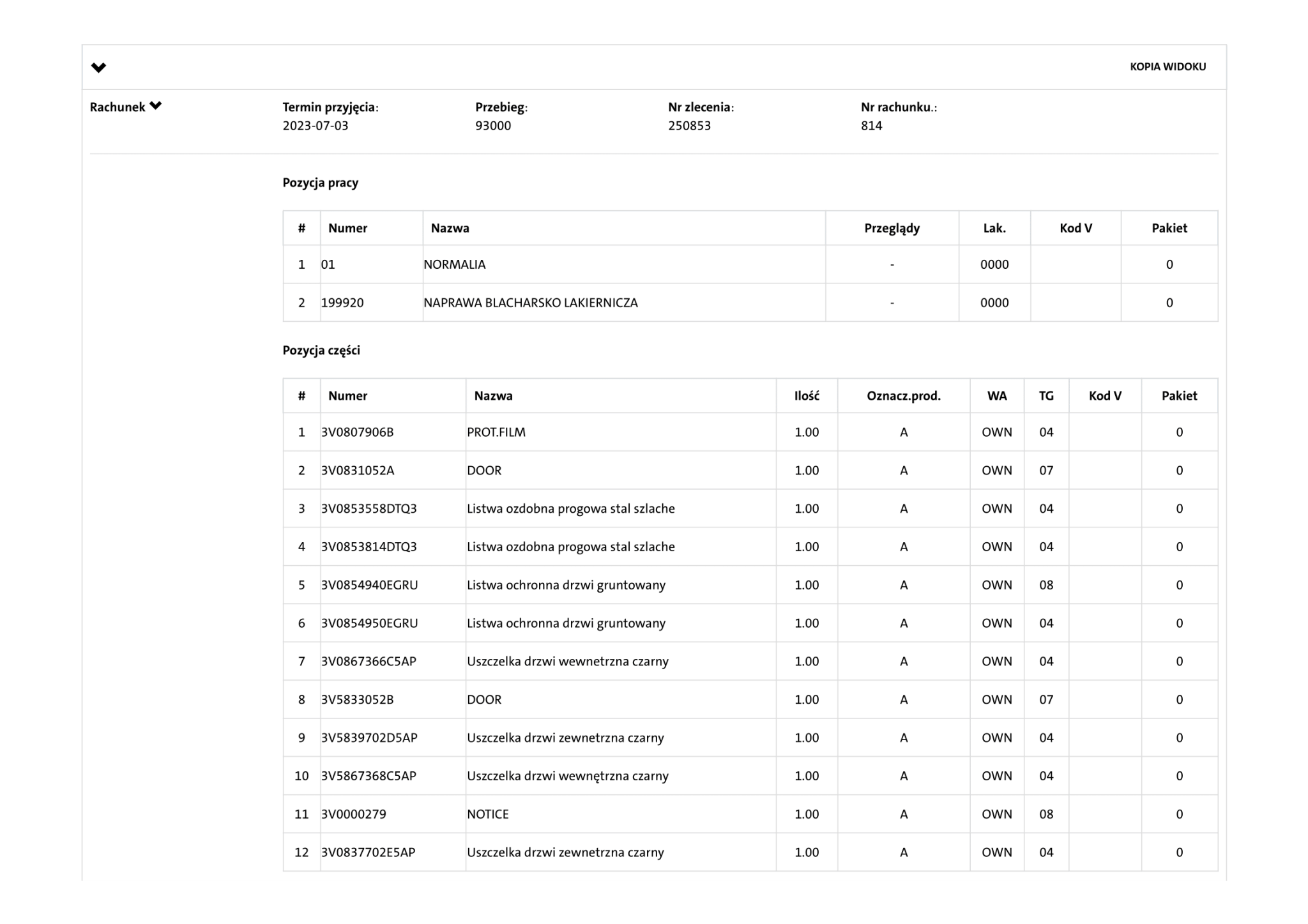Click the Ilość column header in parts table
This screenshot has height=924, width=1308.
tap(806, 396)
